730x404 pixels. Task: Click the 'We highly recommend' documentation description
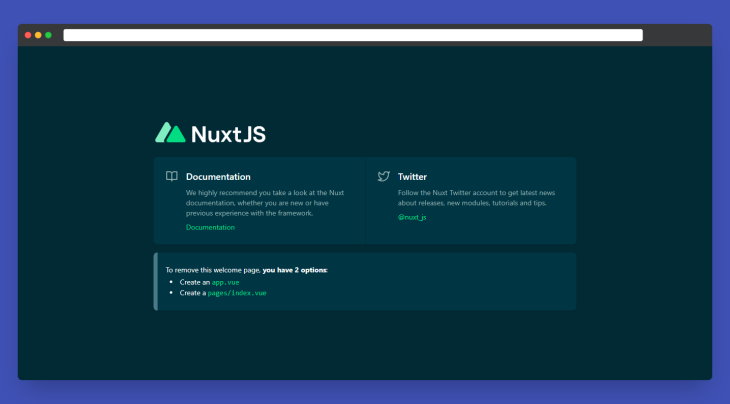(x=265, y=203)
